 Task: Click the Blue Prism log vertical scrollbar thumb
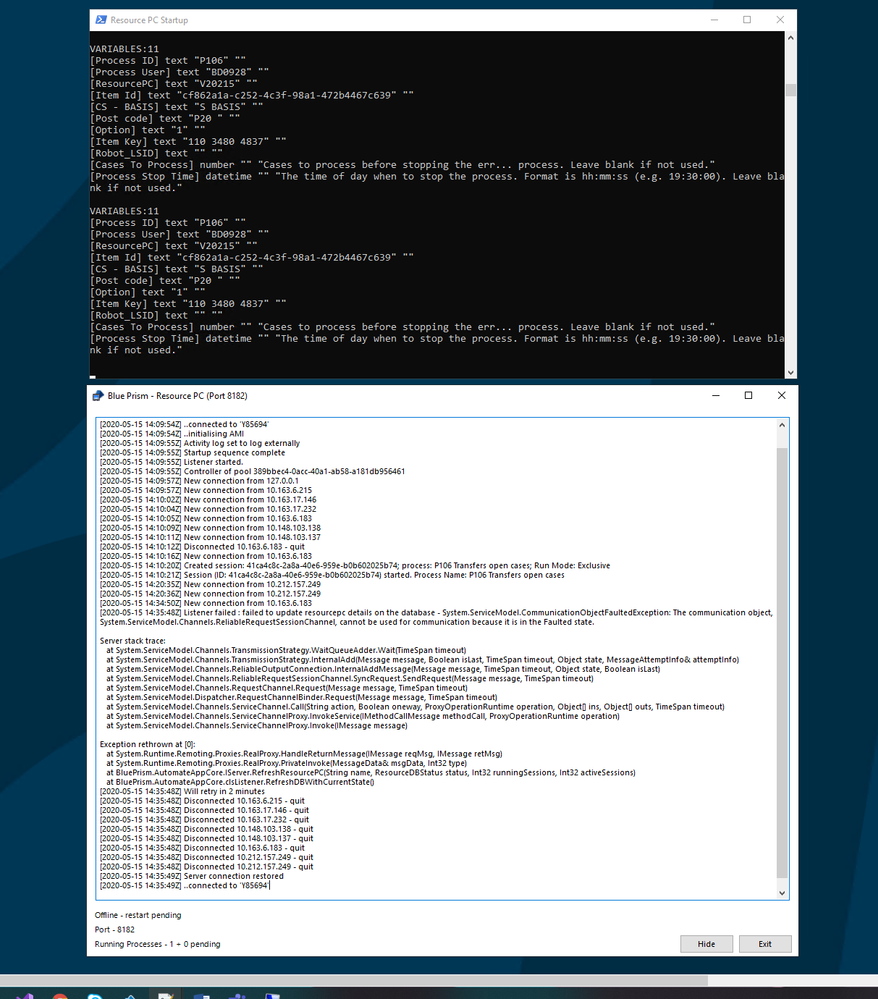(782, 663)
